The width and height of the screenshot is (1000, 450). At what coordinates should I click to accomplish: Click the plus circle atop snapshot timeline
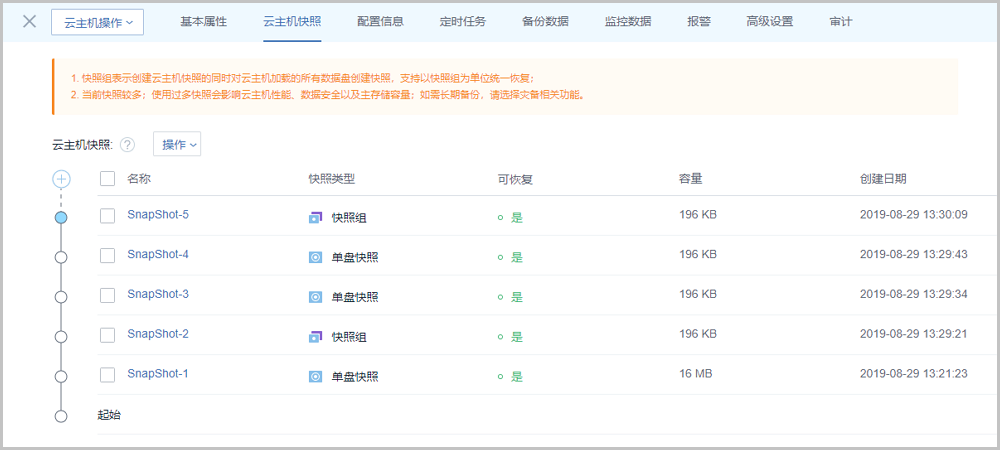click(61, 179)
